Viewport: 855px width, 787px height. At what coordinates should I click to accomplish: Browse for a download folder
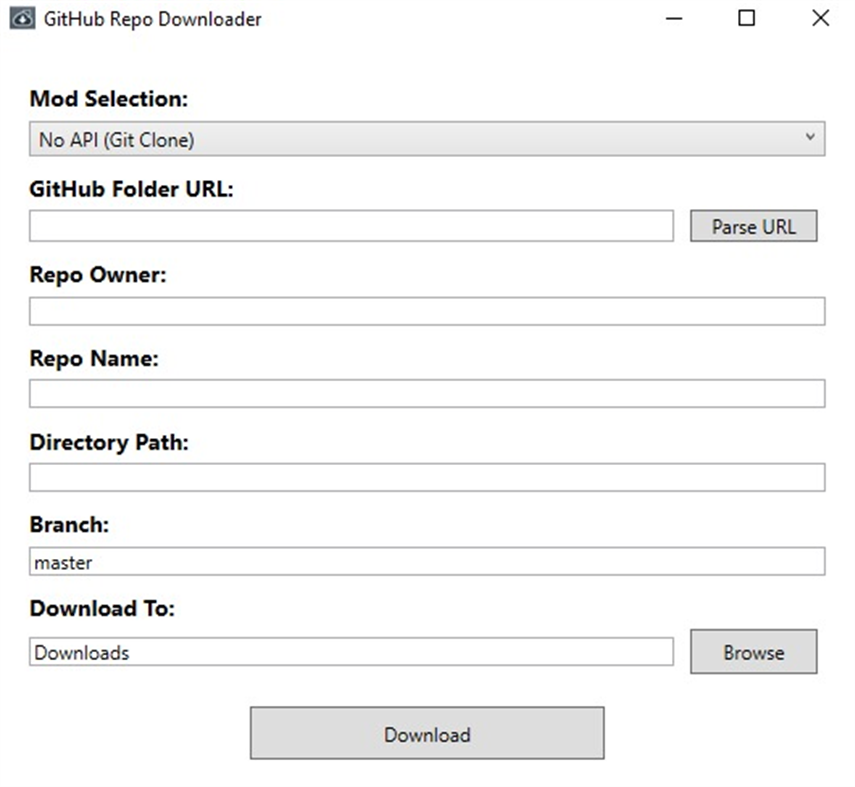click(x=754, y=652)
